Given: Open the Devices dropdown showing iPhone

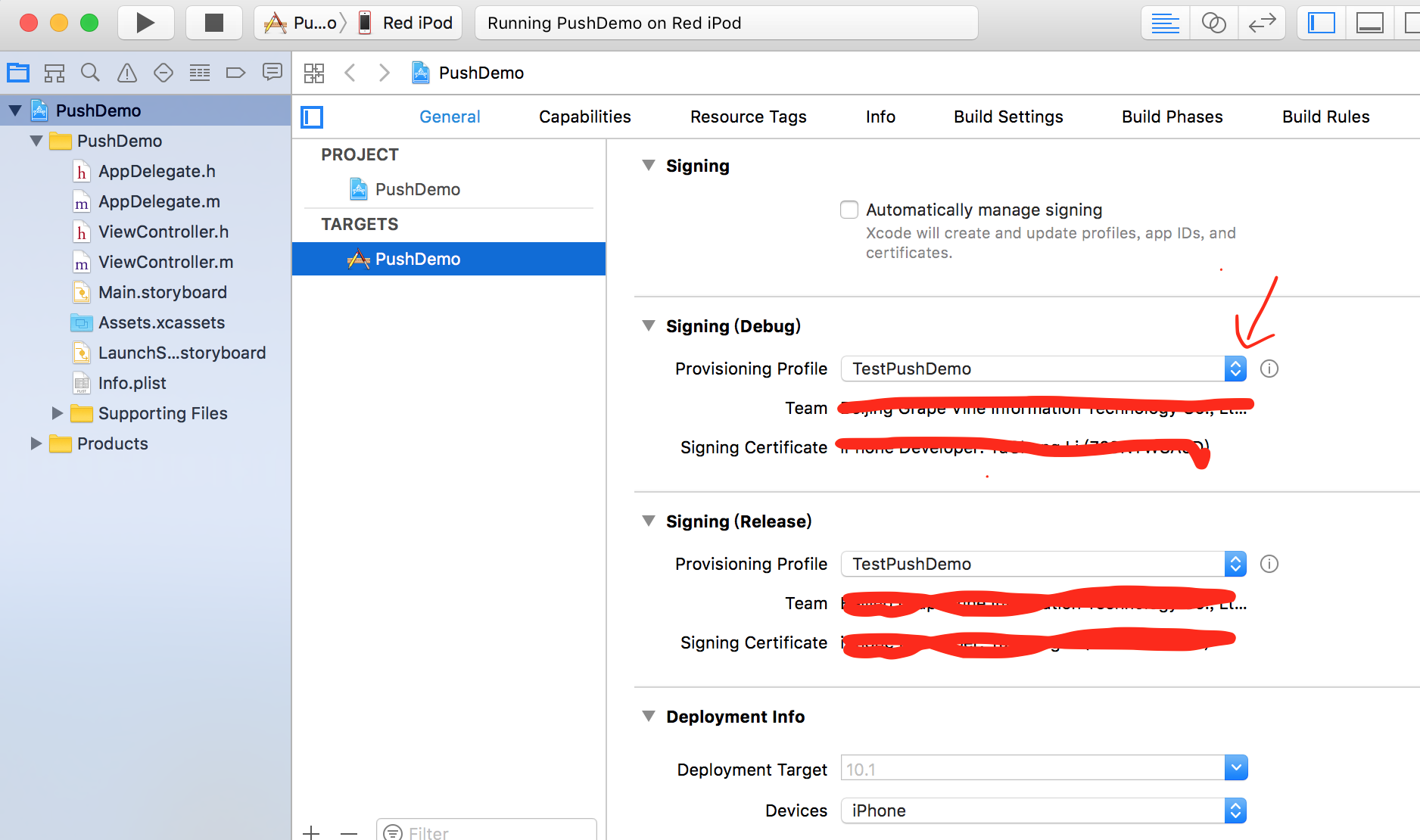Looking at the screenshot, I should [x=1043, y=810].
